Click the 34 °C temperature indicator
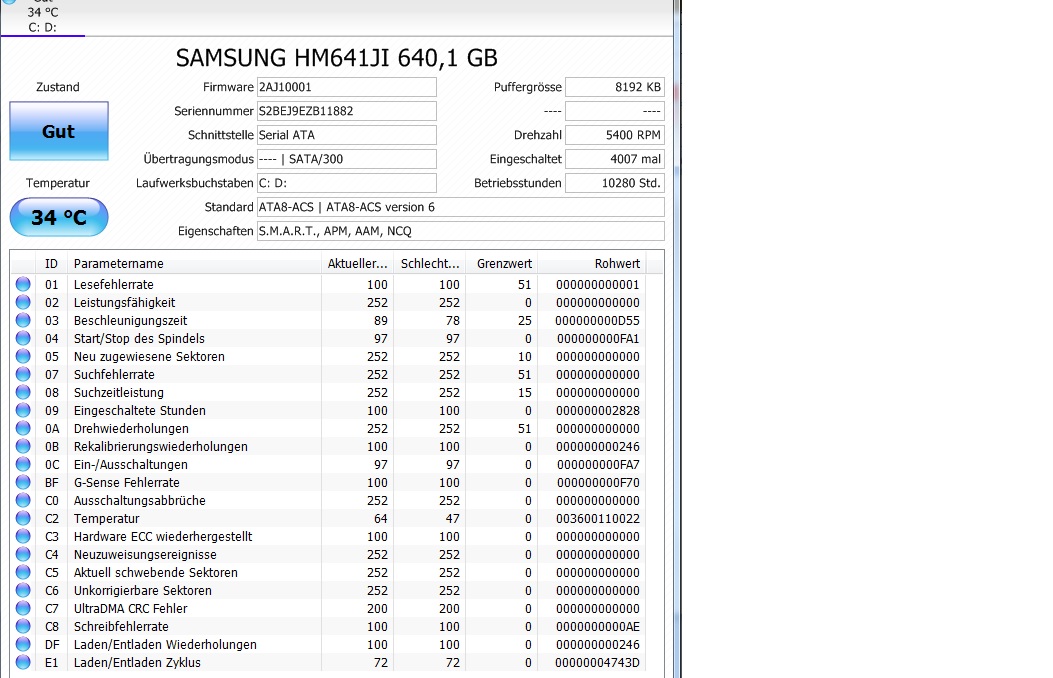The width and height of the screenshot is (1053, 678). [x=58, y=217]
